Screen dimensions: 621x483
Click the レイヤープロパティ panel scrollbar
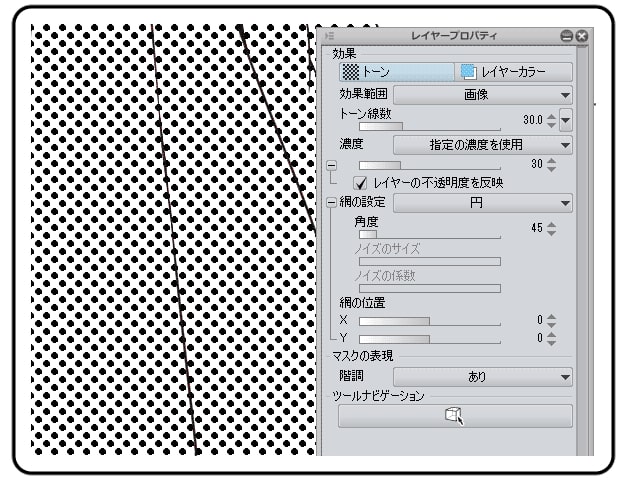pos(582,249)
